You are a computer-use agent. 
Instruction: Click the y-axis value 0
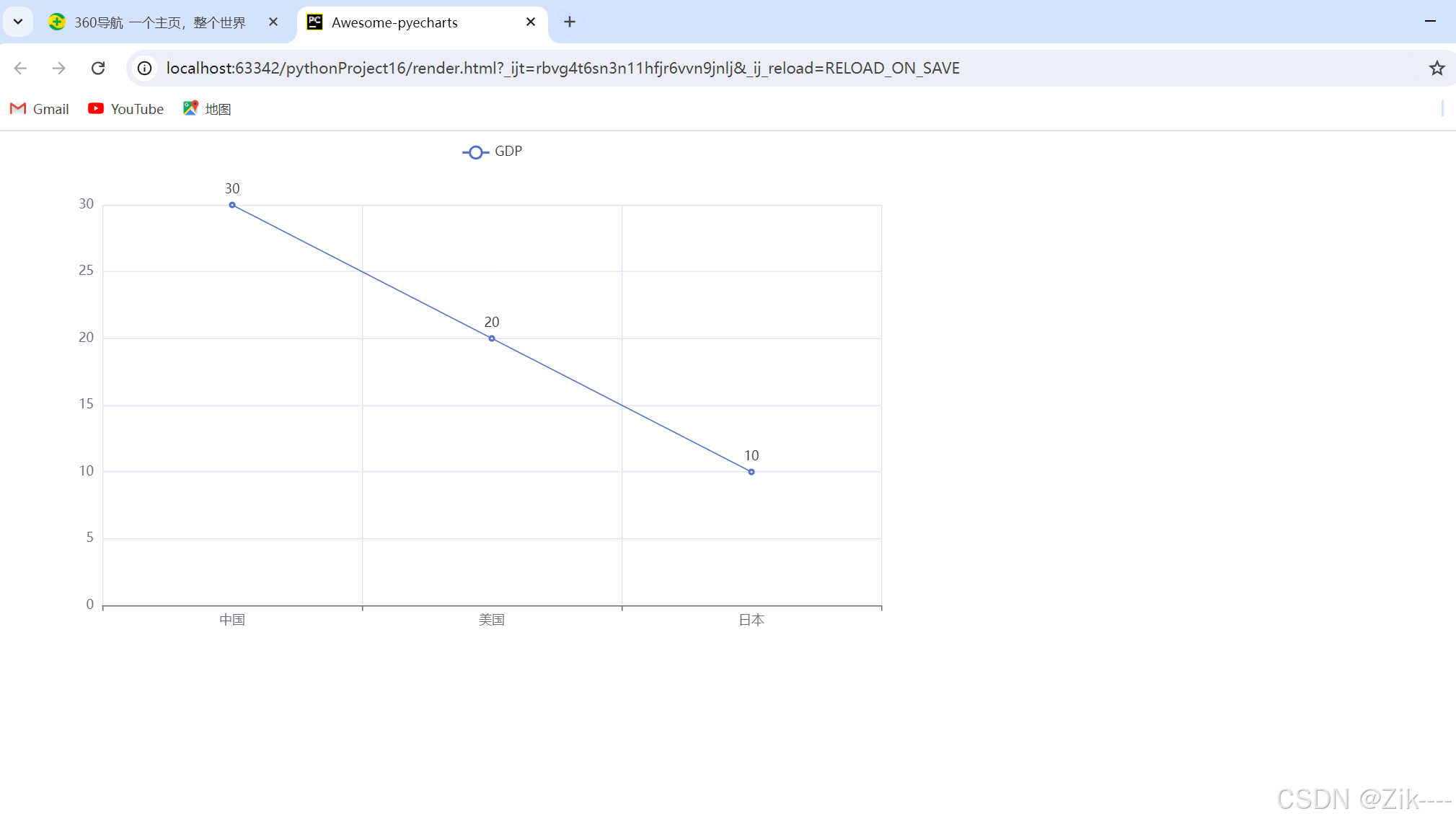(x=89, y=605)
